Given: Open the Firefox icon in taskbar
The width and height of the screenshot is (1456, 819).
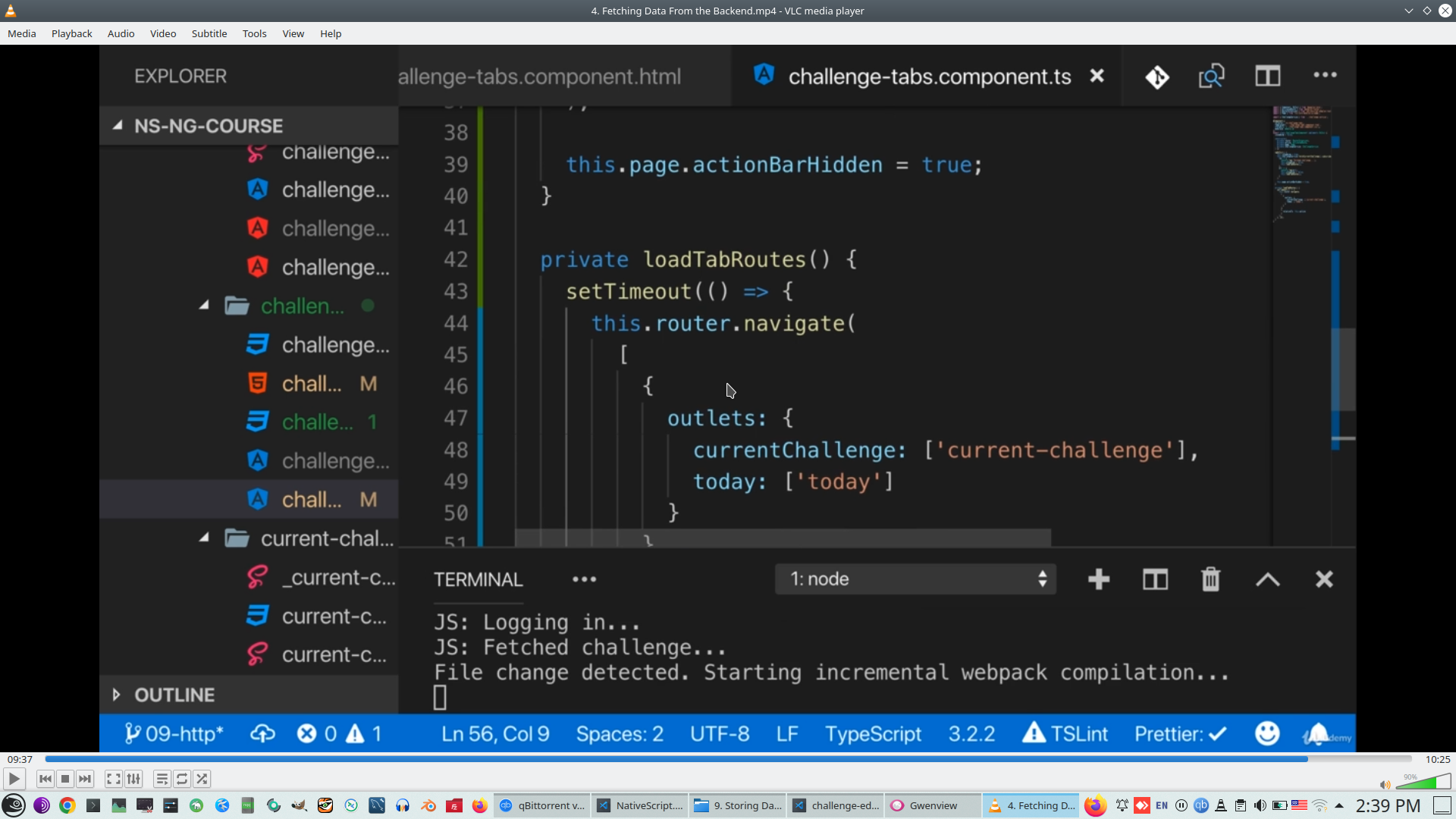Looking at the screenshot, I should [x=479, y=805].
